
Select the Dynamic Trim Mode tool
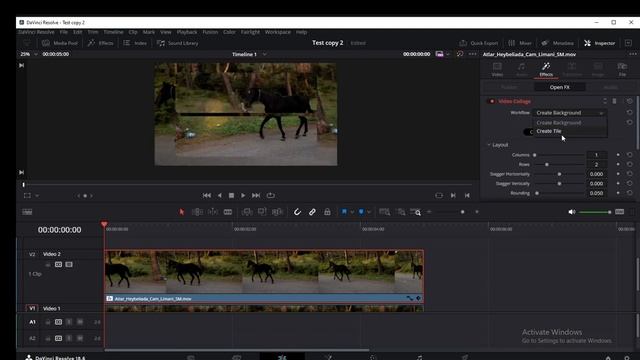(213, 212)
